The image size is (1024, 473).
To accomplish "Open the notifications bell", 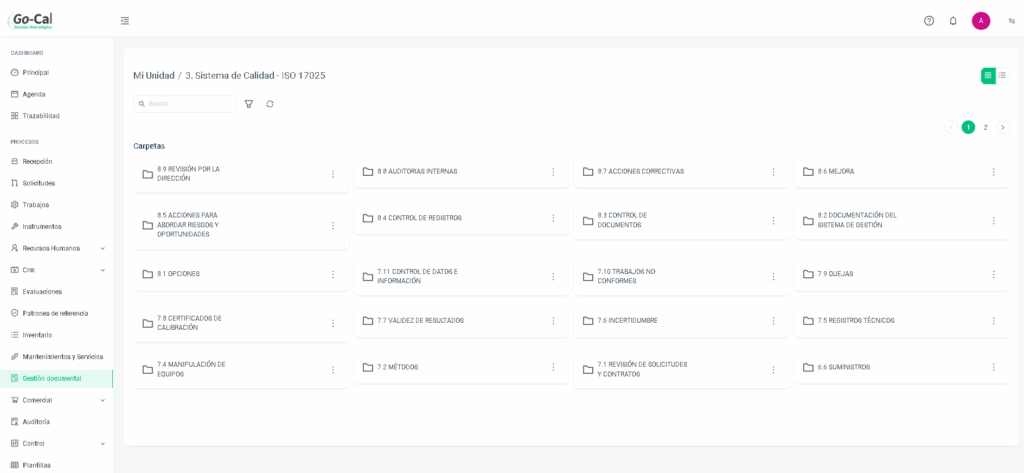I will (x=953, y=21).
